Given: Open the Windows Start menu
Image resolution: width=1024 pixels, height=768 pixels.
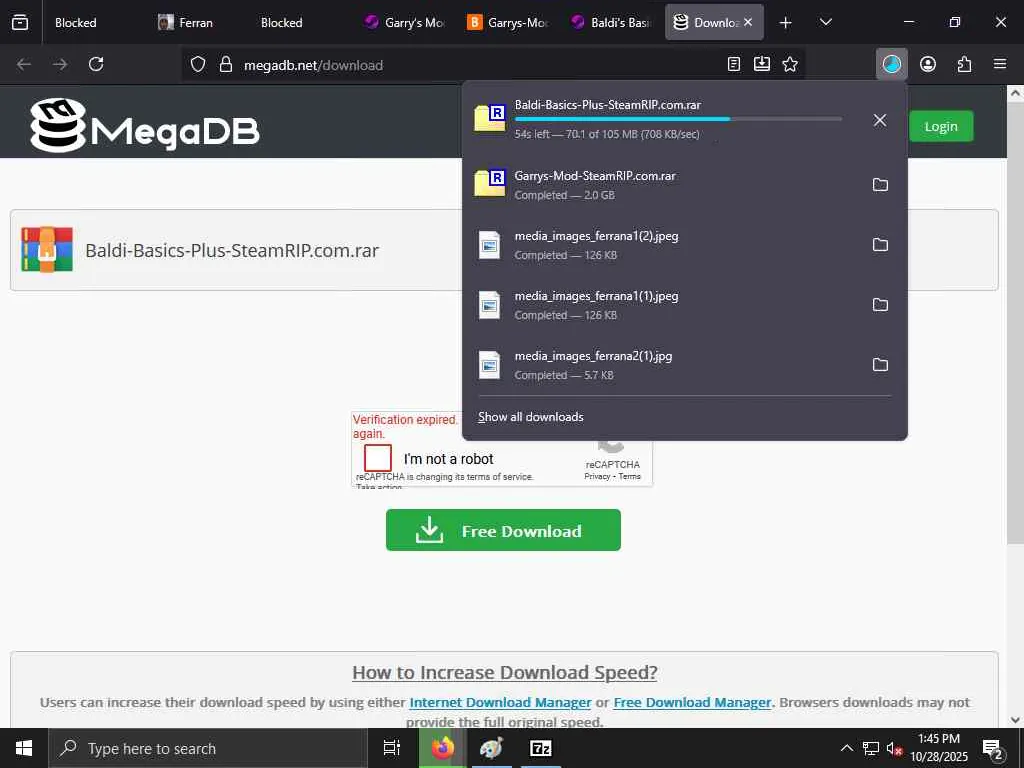Looking at the screenshot, I should (24, 748).
